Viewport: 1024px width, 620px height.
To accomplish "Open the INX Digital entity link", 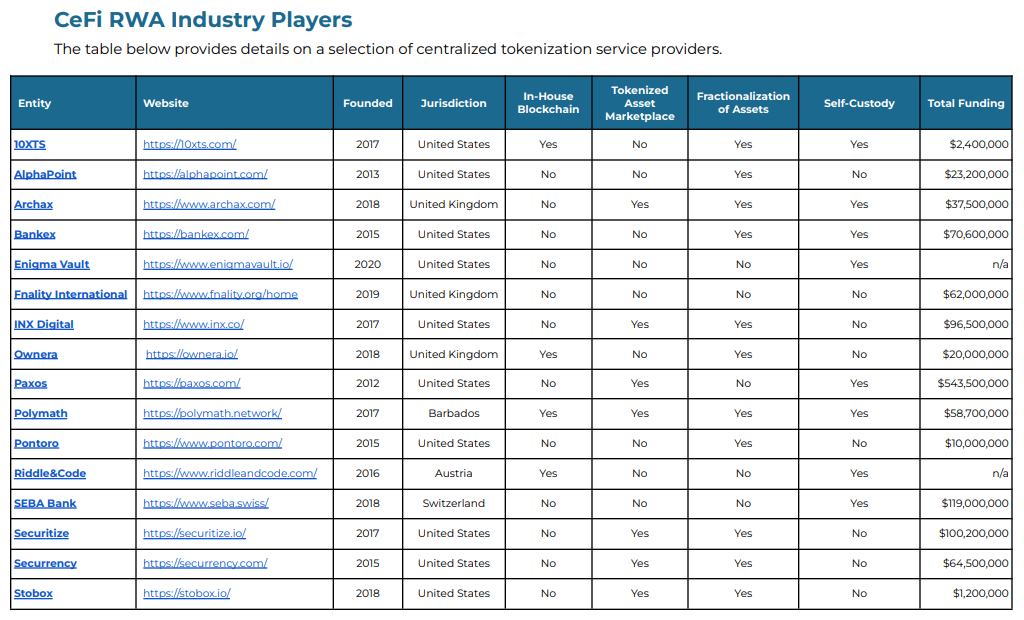I will [44, 325].
